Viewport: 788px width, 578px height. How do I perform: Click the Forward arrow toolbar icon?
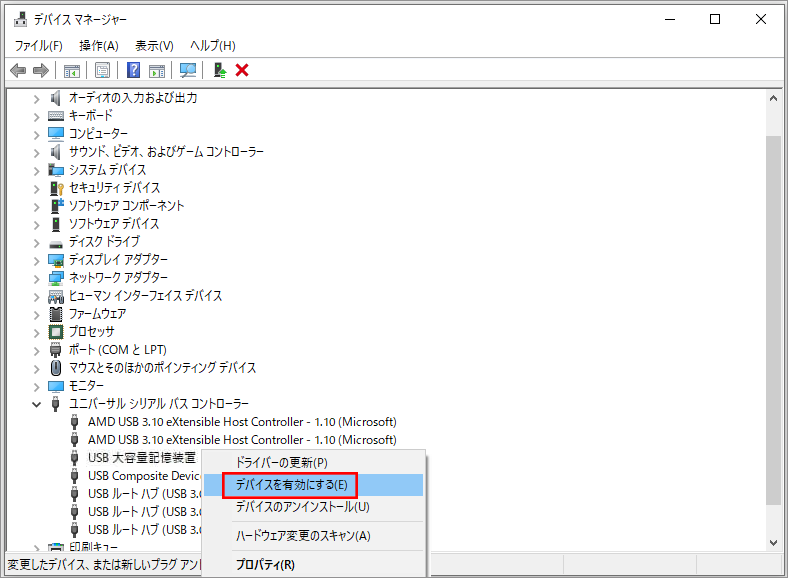tap(41, 70)
